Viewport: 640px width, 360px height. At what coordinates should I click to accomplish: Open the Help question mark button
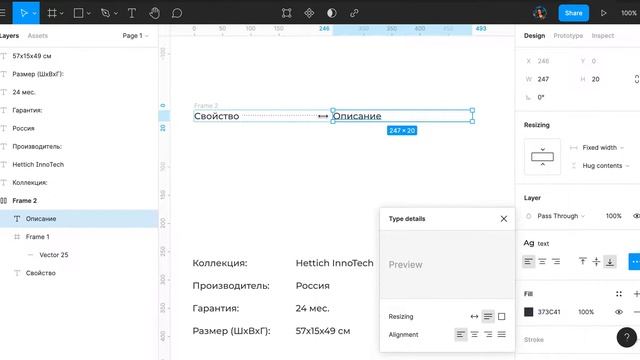[x=627, y=337]
